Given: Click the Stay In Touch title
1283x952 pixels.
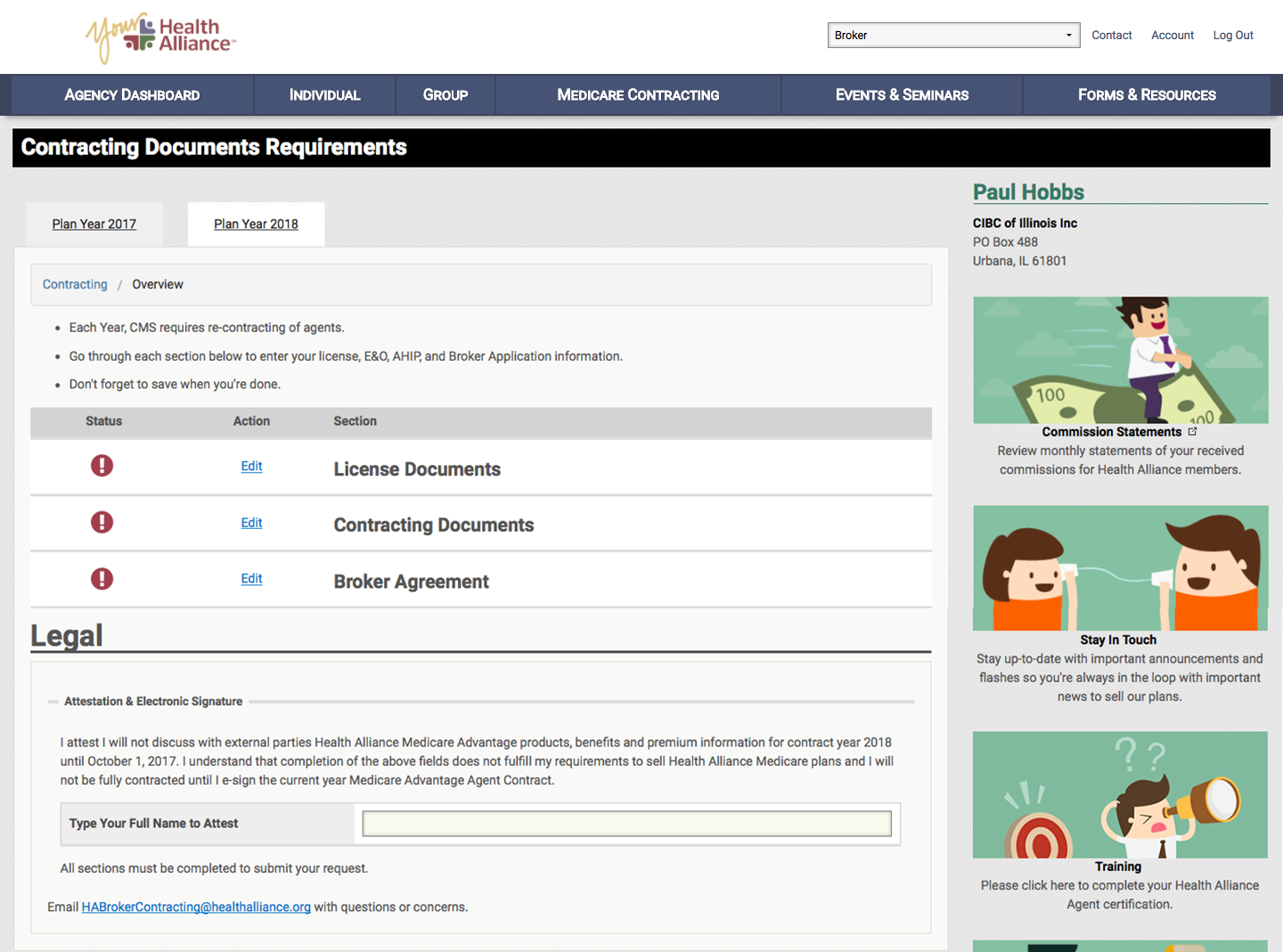Looking at the screenshot, I should click(1118, 639).
